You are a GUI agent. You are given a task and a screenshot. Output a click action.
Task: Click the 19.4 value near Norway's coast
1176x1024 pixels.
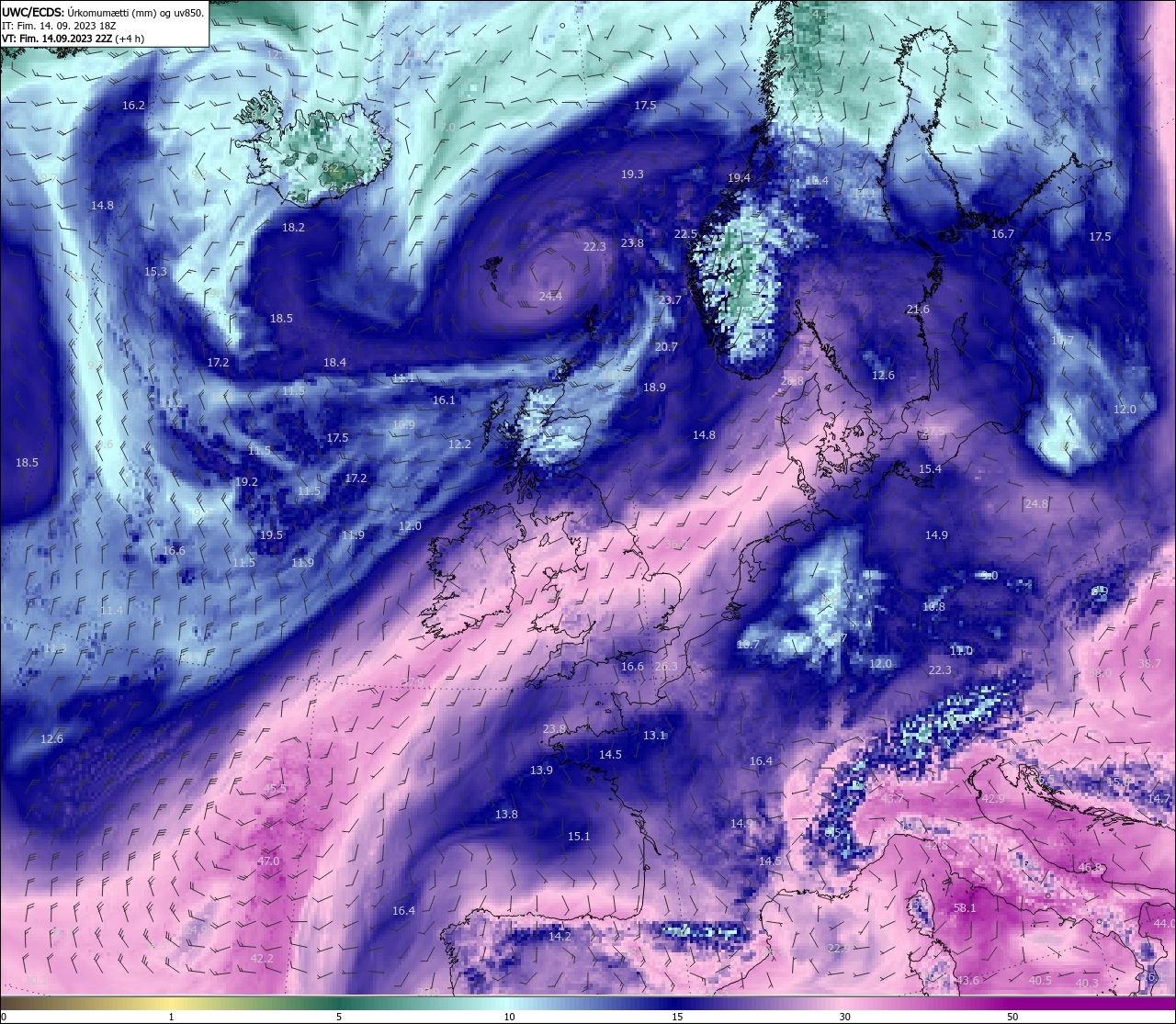click(x=739, y=177)
